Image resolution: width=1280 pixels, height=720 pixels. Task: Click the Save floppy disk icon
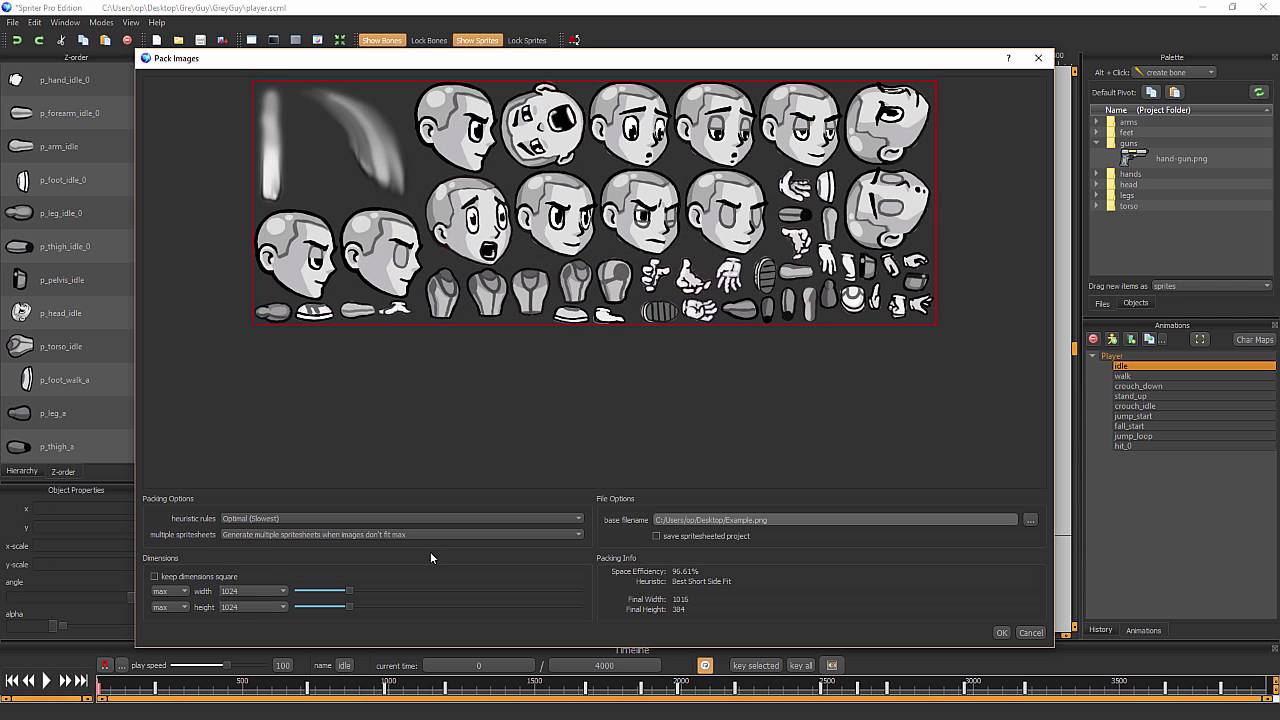(x=200, y=40)
